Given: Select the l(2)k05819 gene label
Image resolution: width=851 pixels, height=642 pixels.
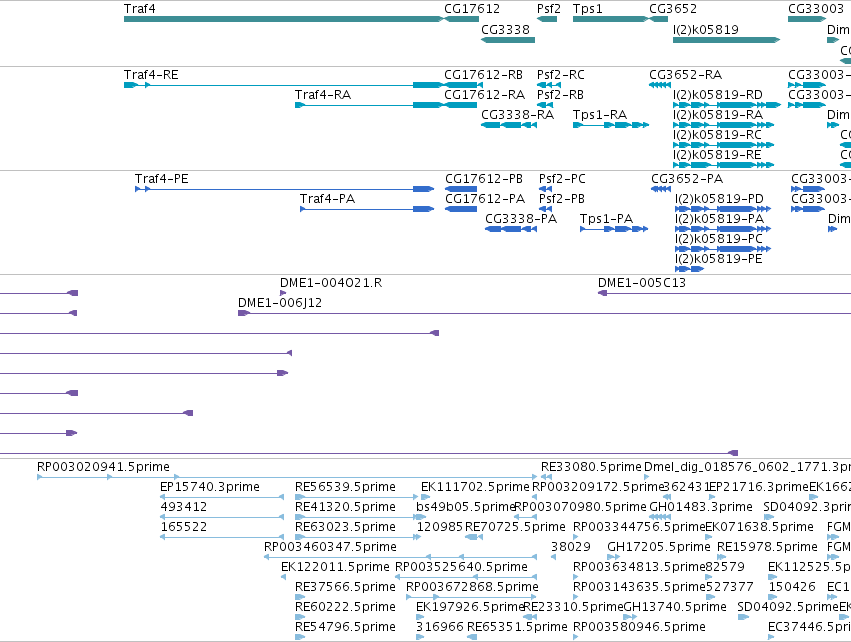Looking at the screenshot, I should (706, 29).
